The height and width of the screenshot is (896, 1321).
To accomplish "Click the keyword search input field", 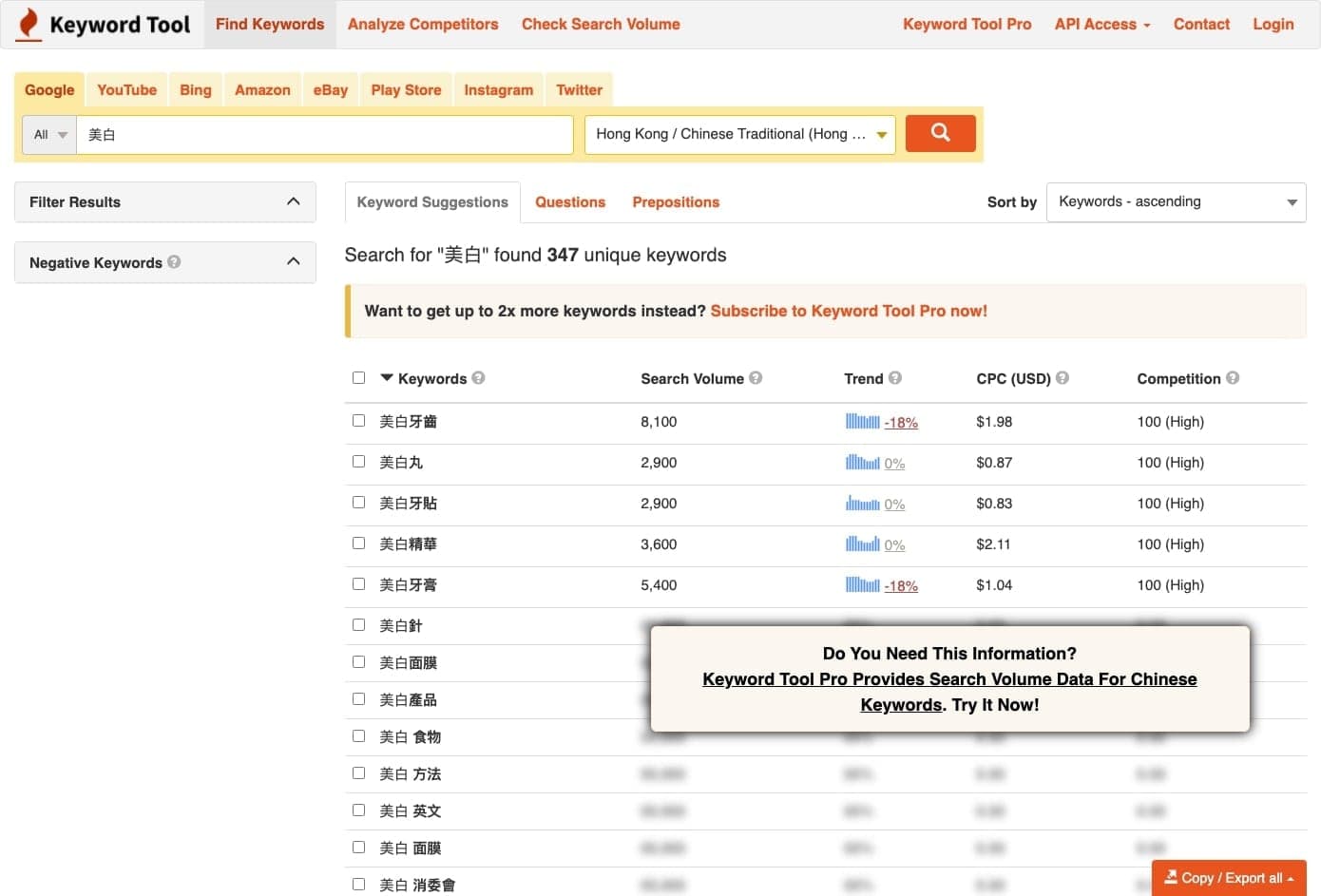I will [326, 135].
